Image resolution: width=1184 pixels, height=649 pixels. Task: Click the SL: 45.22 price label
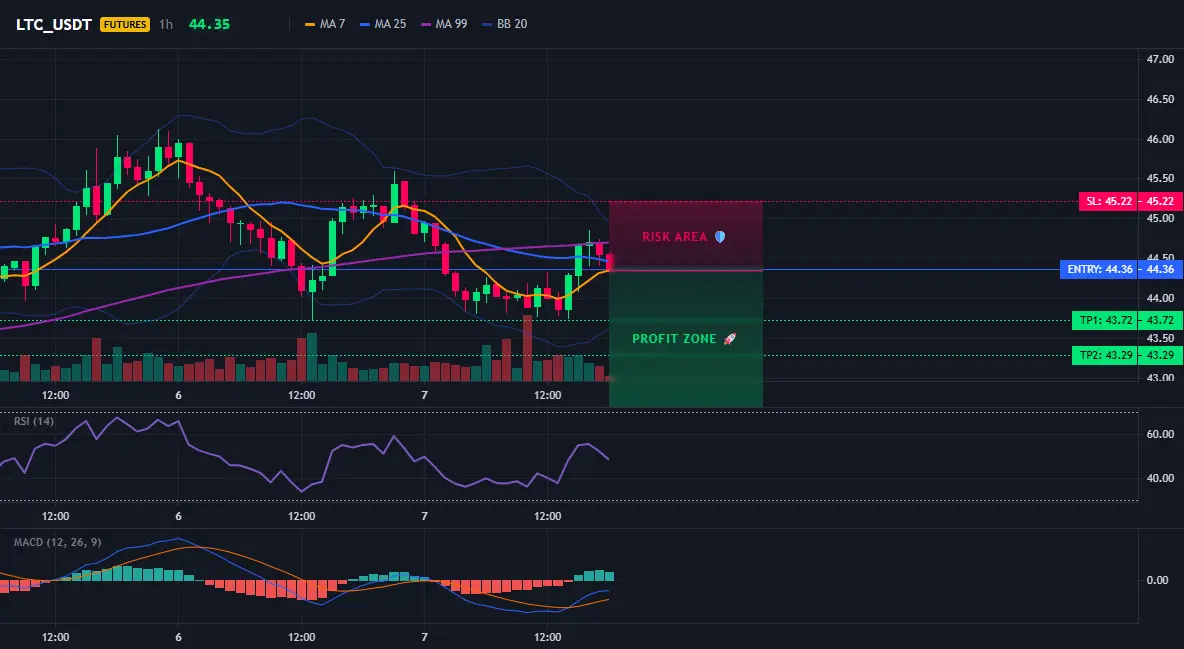coord(1108,202)
